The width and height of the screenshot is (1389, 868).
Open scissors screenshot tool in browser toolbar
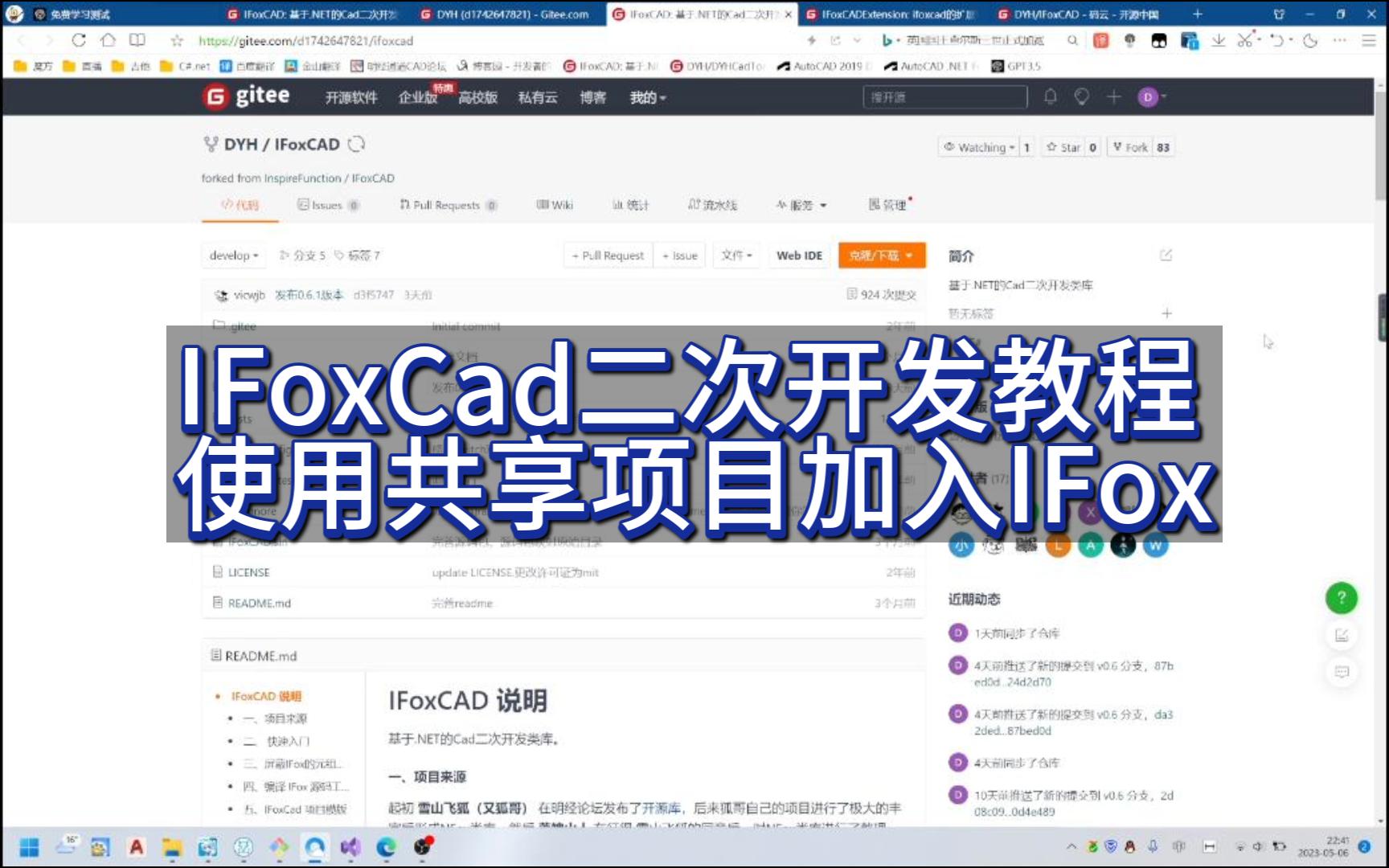coord(1245,40)
